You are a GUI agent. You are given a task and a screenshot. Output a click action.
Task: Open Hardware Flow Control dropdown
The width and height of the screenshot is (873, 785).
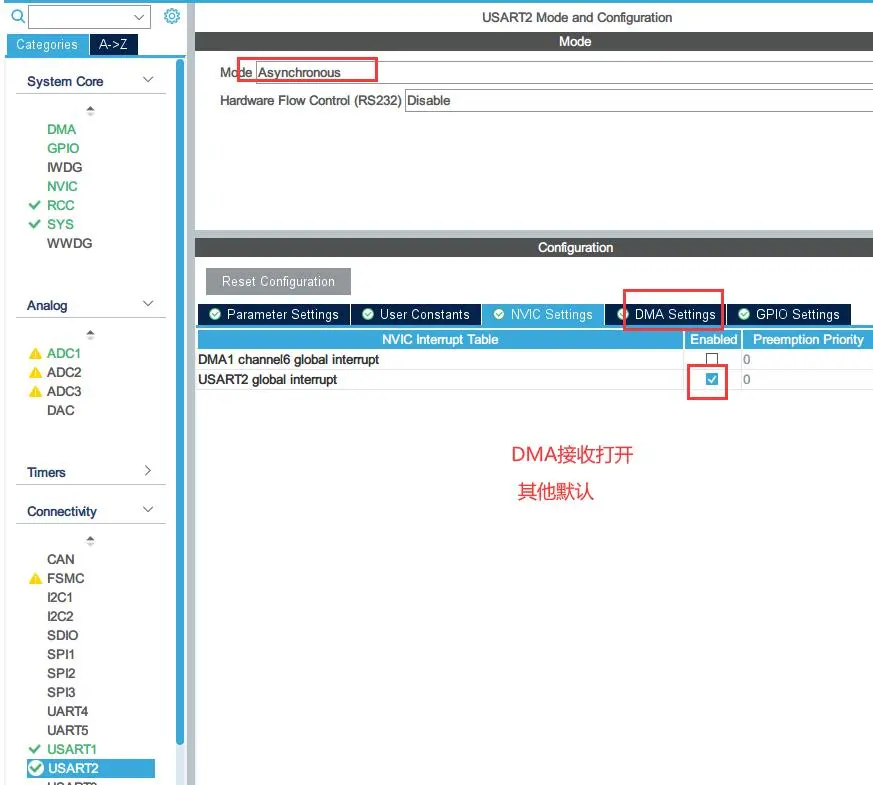(638, 101)
